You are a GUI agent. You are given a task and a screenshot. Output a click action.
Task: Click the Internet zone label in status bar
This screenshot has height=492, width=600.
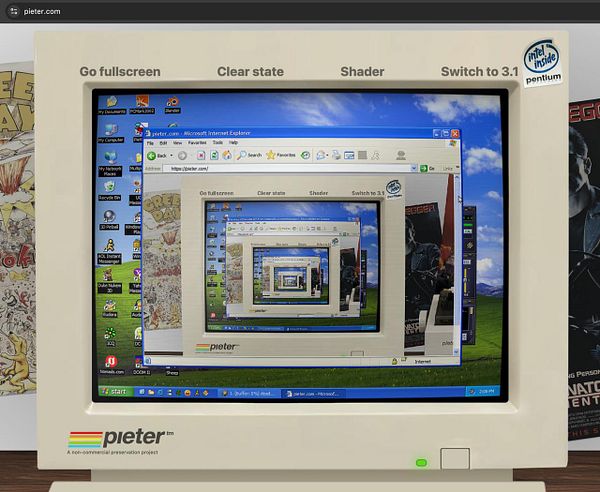422,361
